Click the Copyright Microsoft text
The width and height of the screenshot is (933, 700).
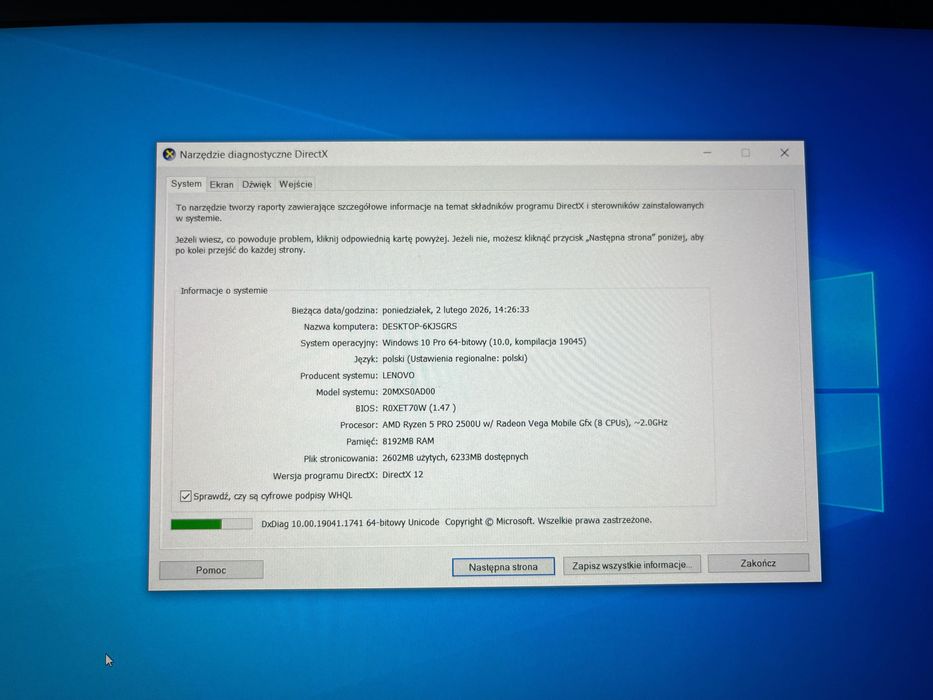(x=548, y=521)
